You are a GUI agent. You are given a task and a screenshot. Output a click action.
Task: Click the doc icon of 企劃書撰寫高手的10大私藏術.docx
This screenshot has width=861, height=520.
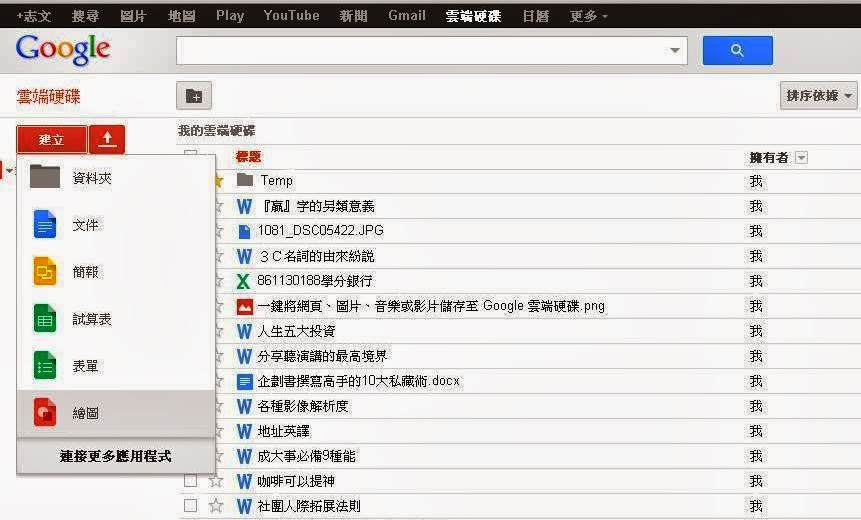244,381
